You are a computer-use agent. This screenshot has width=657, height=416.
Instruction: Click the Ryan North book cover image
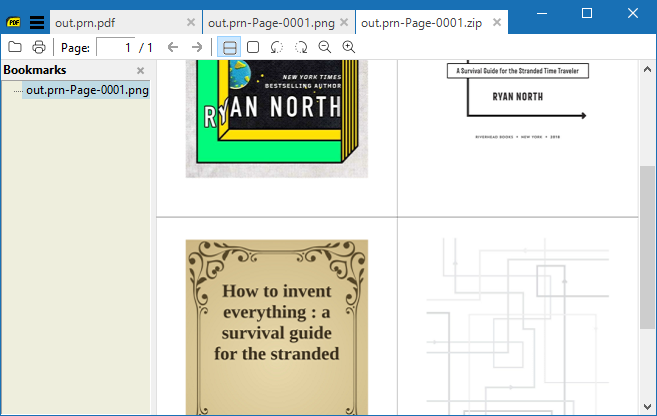click(277, 119)
